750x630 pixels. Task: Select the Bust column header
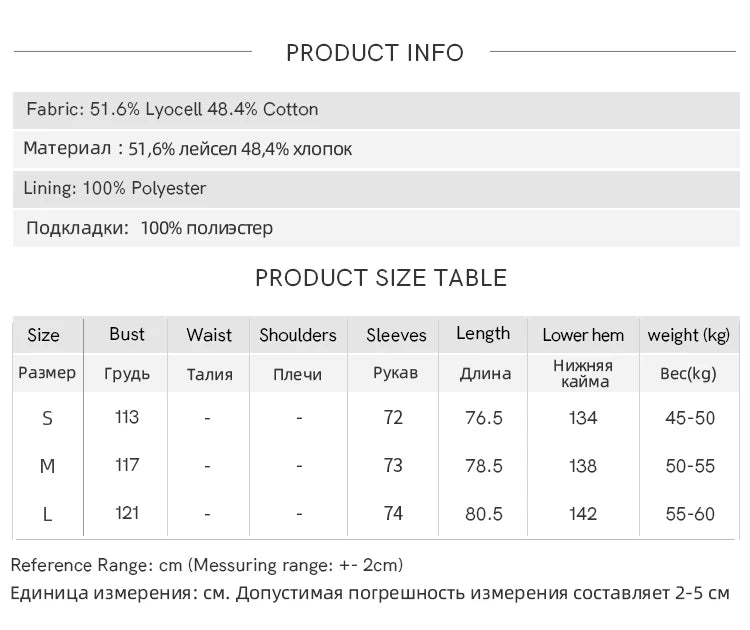tap(127, 334)
